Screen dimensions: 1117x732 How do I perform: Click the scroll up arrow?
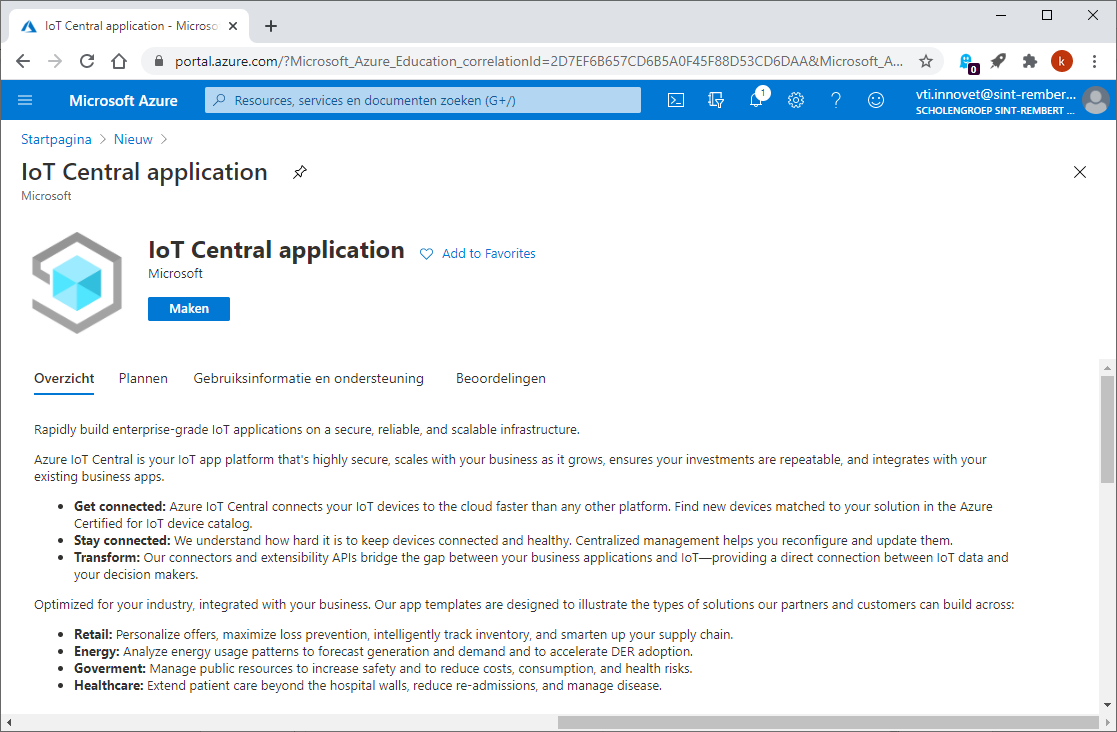click(x=1107, y=368)
